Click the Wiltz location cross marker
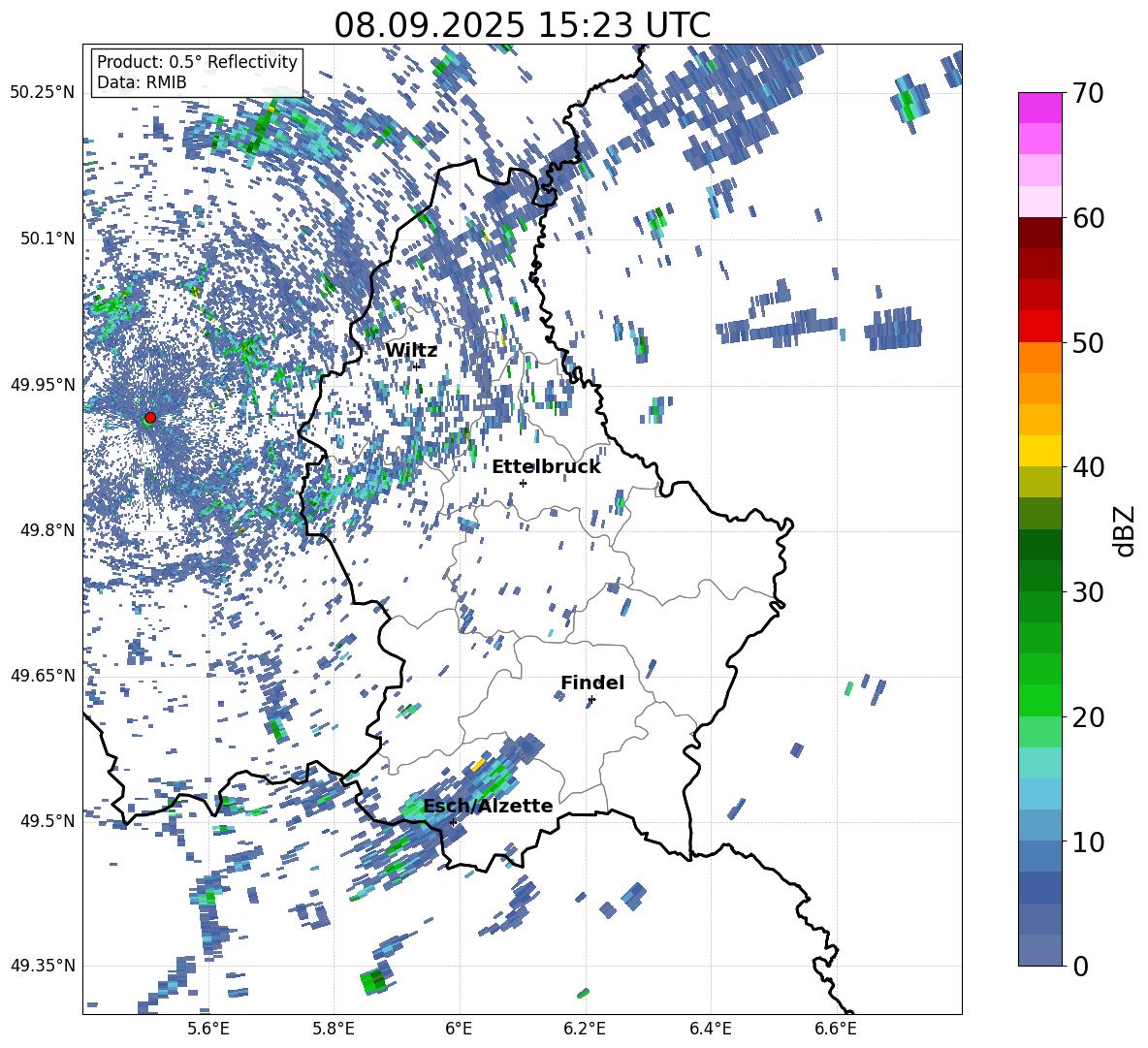This screenshot has width=1148, height=1048. click(417, 366)
